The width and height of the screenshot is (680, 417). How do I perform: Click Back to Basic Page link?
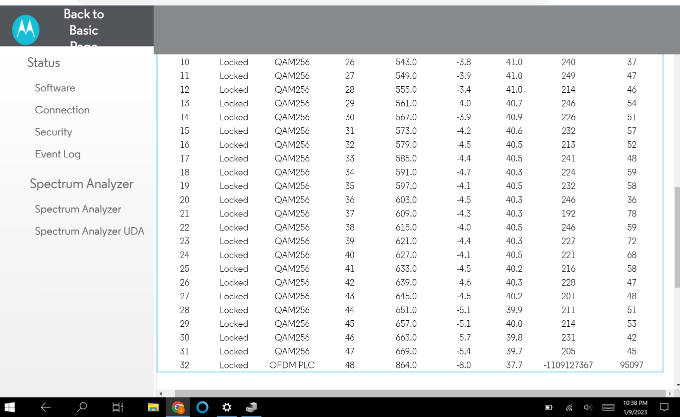[83, 30]
